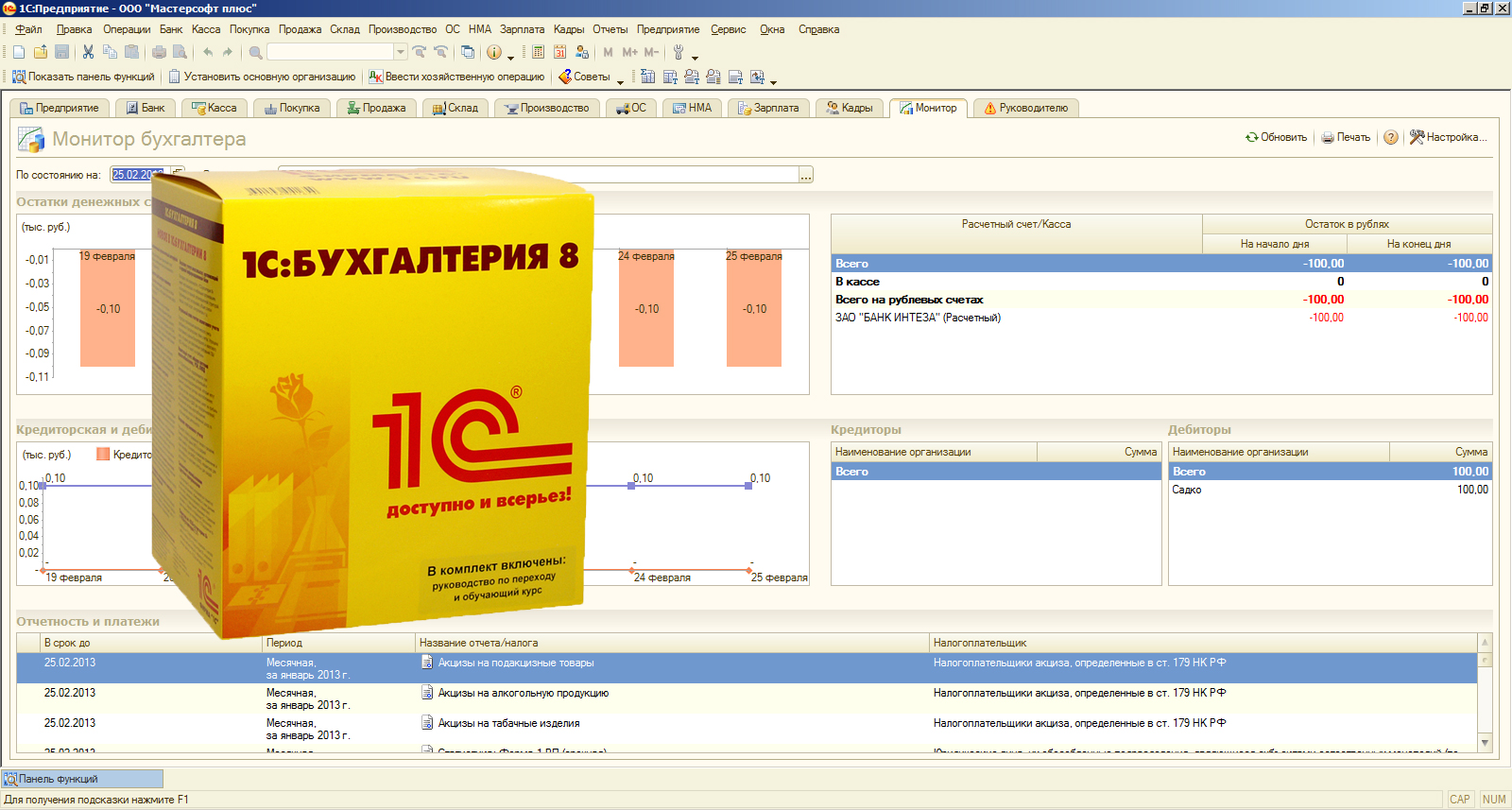Viewport: 1512px width, 810px height.
Task: Open Print preview from the toolbar
Action: click(180, 52)
